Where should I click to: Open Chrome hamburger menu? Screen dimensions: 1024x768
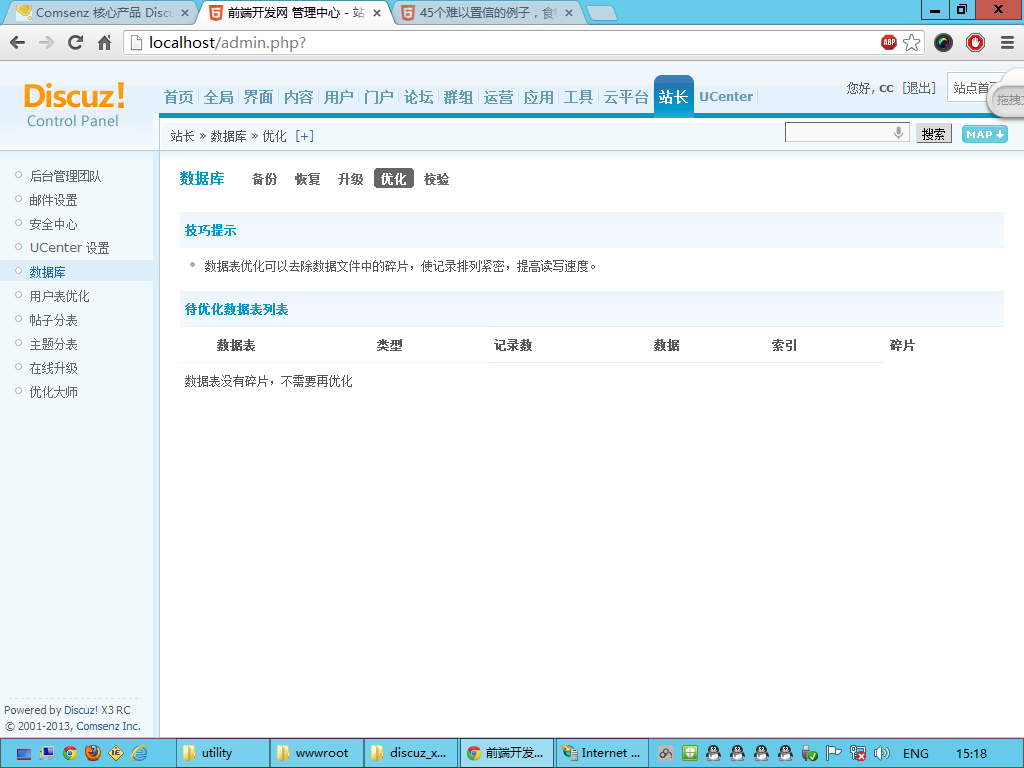pyautogui.click(x=1008, y=43)
